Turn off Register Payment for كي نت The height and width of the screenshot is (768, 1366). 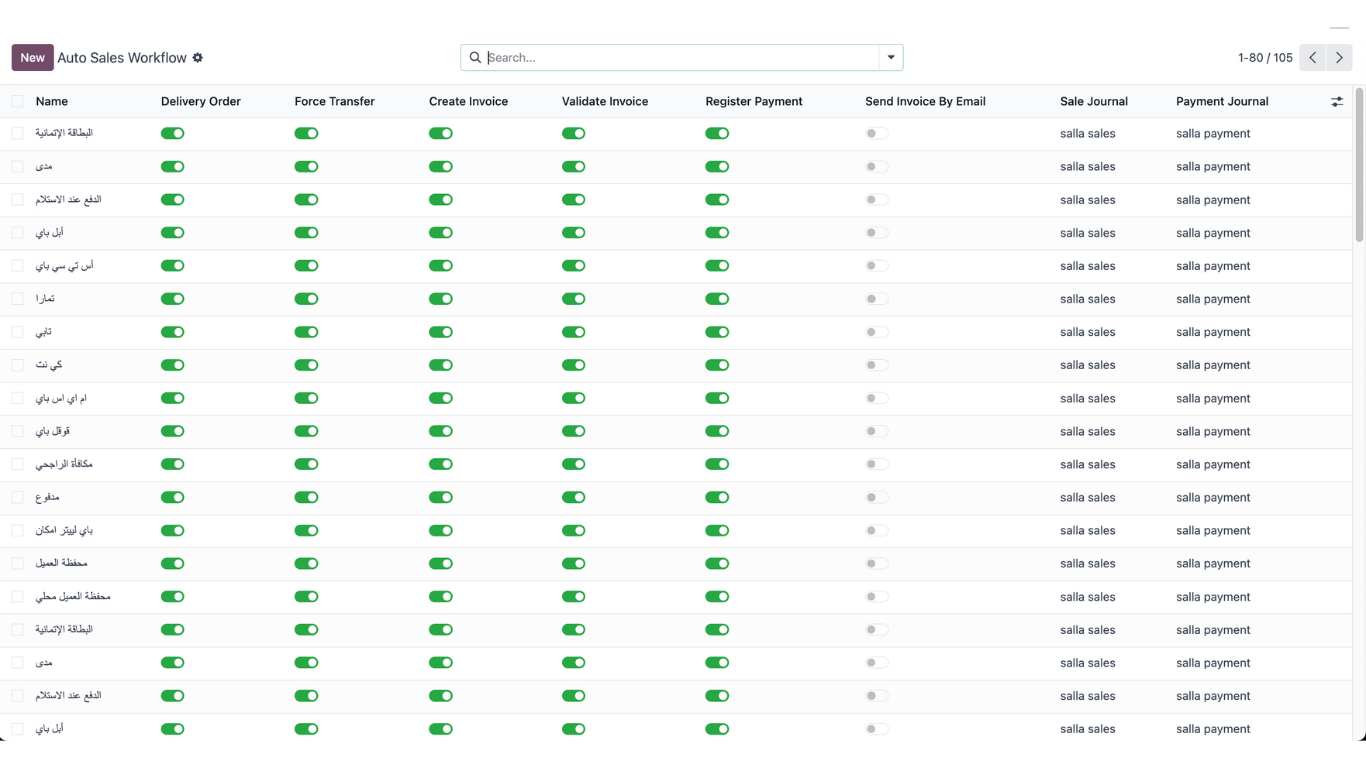click(717, 365)
